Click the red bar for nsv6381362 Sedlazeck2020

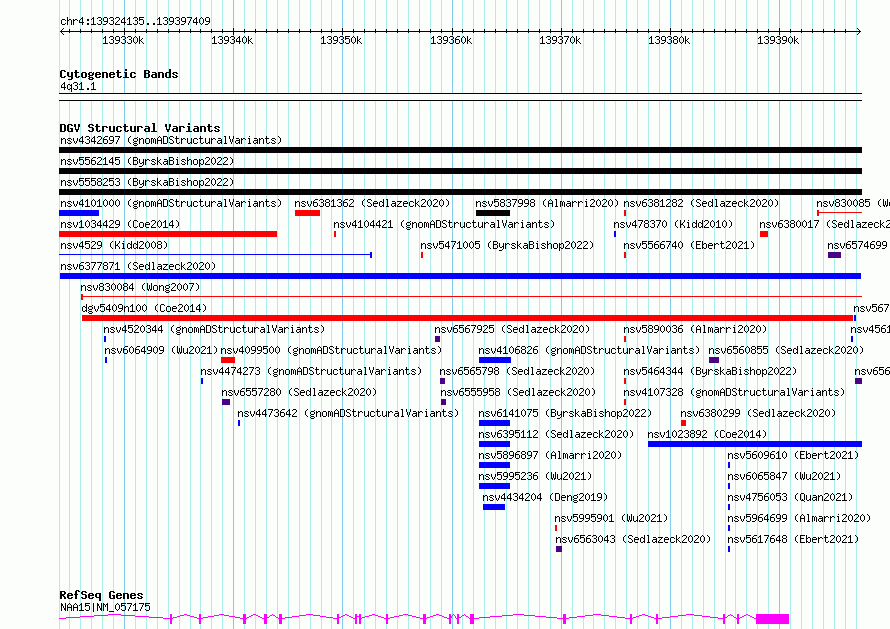[x=307, y=213]
